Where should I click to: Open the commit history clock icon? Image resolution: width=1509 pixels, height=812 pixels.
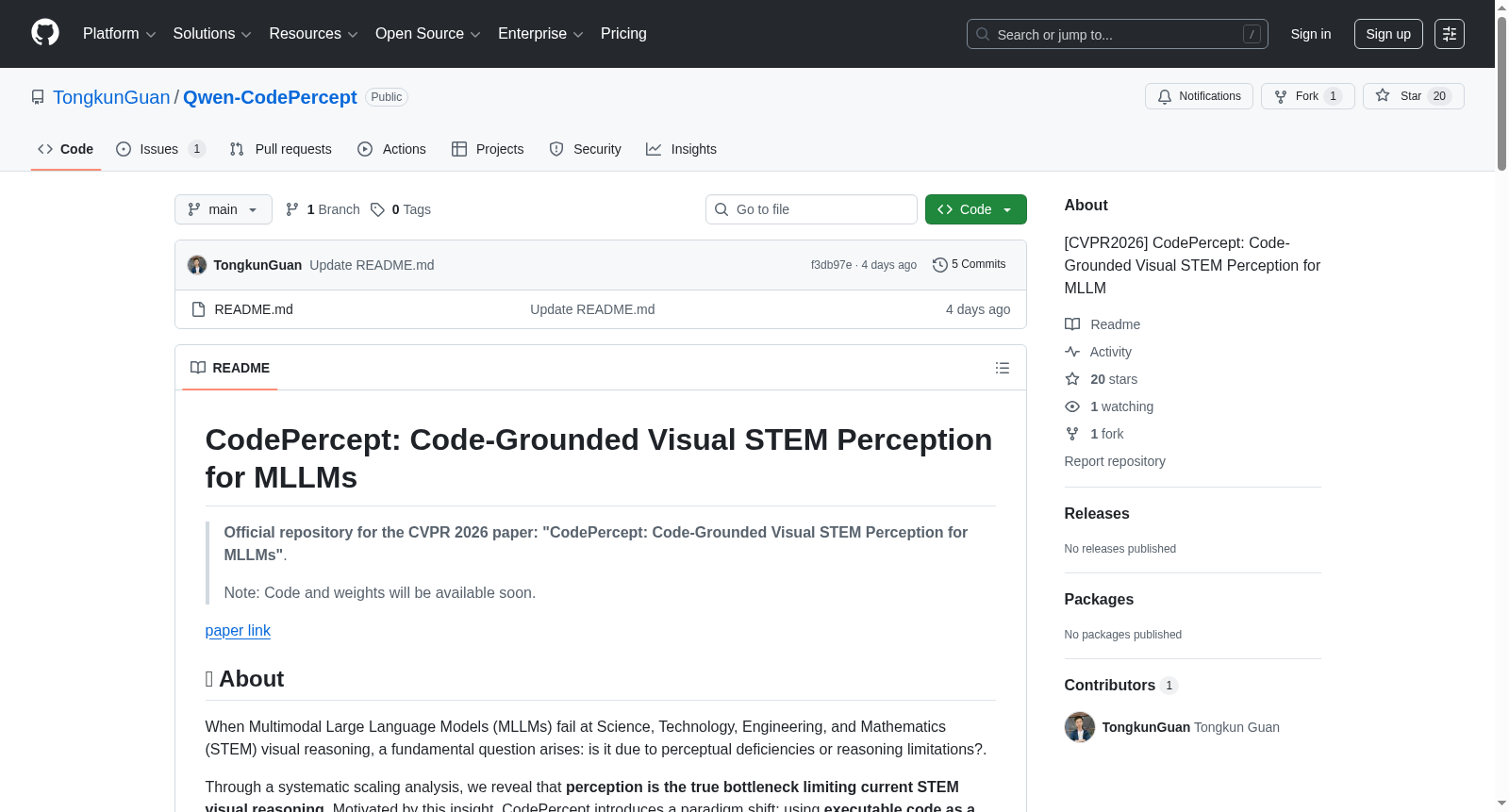coord(939,265)
